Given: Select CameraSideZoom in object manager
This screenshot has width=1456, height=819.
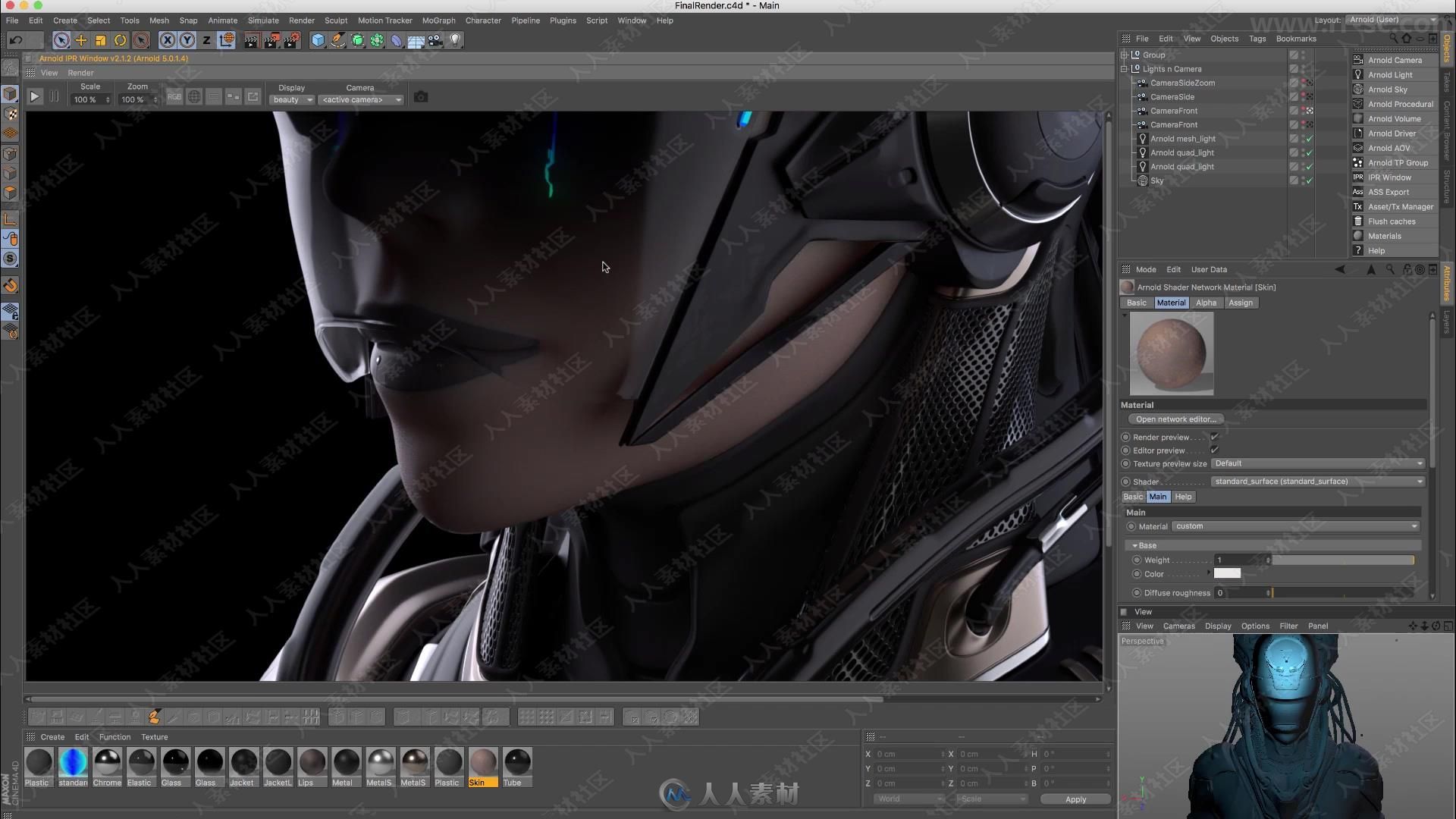Looking at the screenshot, I should point(1182,83).
